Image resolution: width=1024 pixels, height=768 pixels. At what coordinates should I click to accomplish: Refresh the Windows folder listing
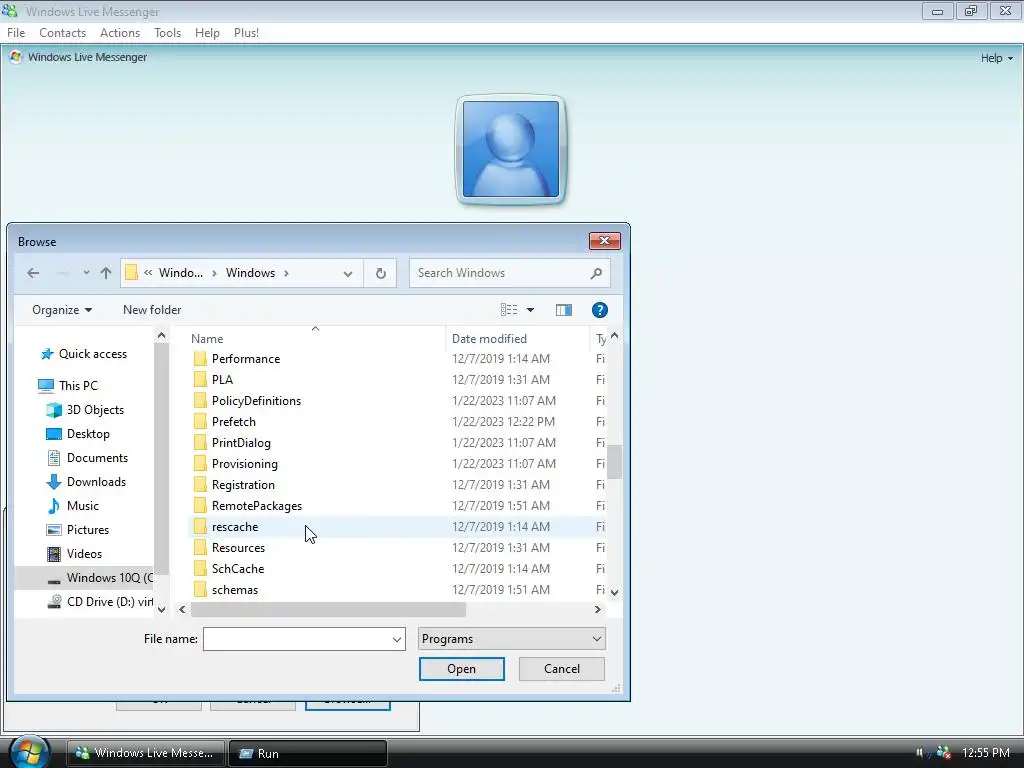[381, 273]
